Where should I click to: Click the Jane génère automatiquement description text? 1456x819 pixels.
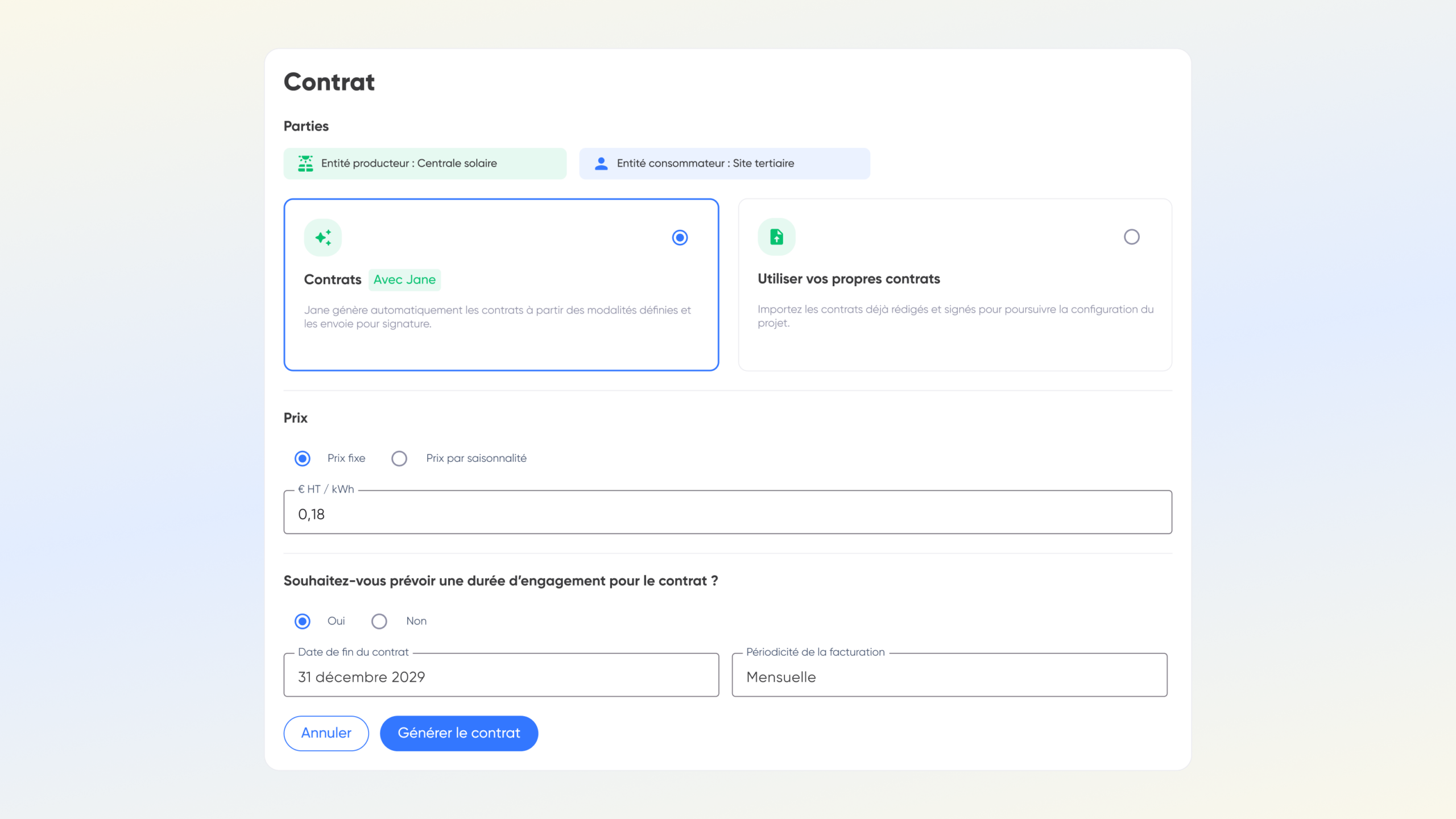(x=498, y=317)
